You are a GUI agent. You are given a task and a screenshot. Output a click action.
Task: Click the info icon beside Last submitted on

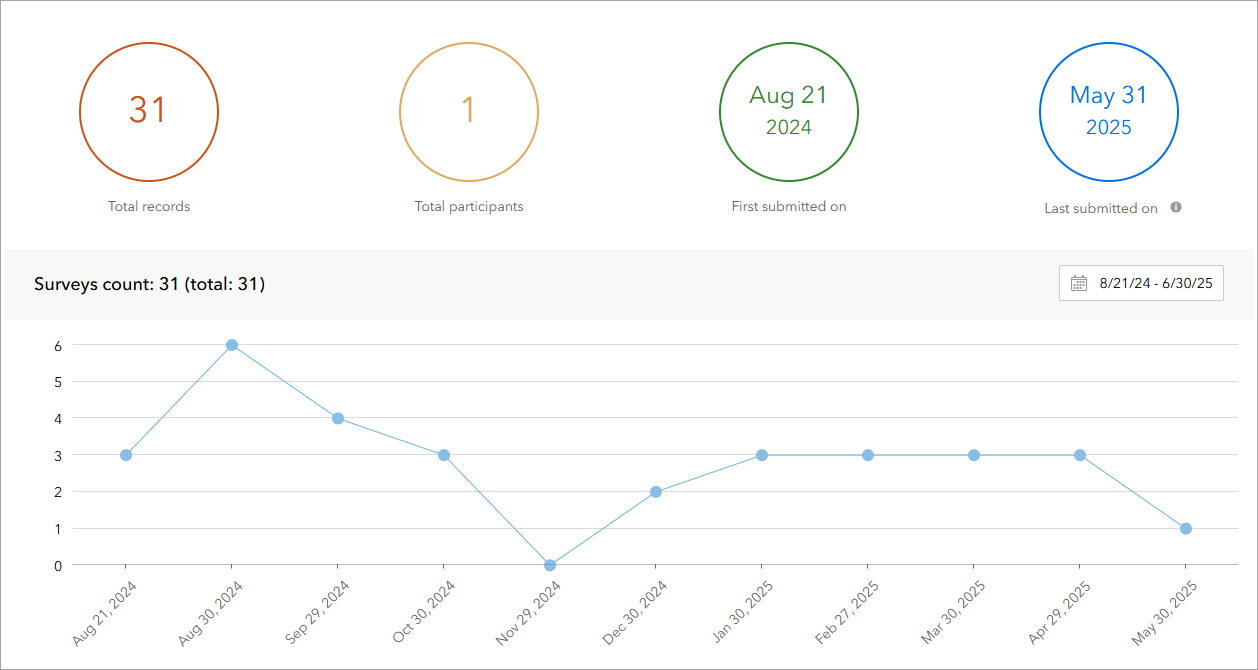(1176, 207)
